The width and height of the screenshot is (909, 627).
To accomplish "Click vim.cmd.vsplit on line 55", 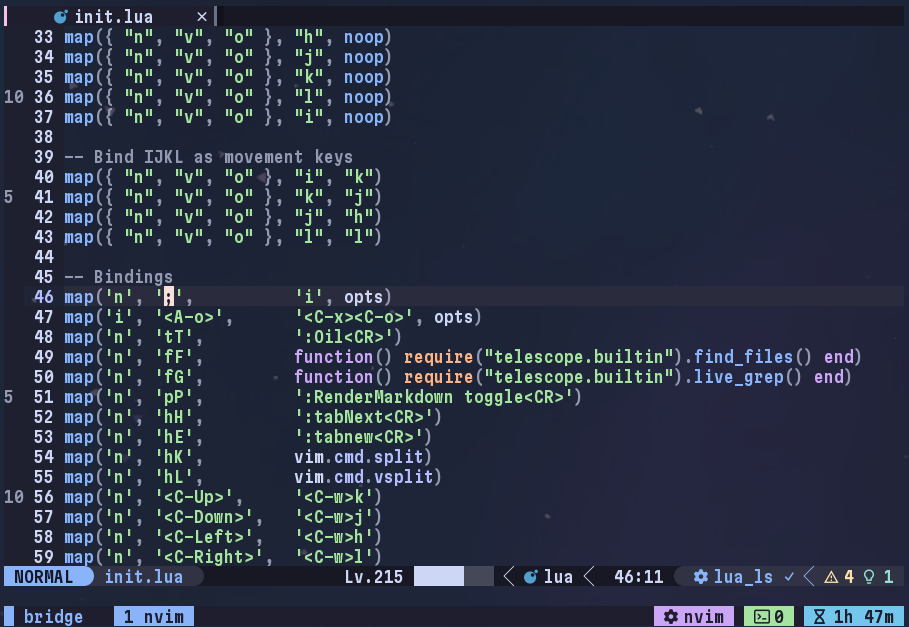I will [363, 477].
